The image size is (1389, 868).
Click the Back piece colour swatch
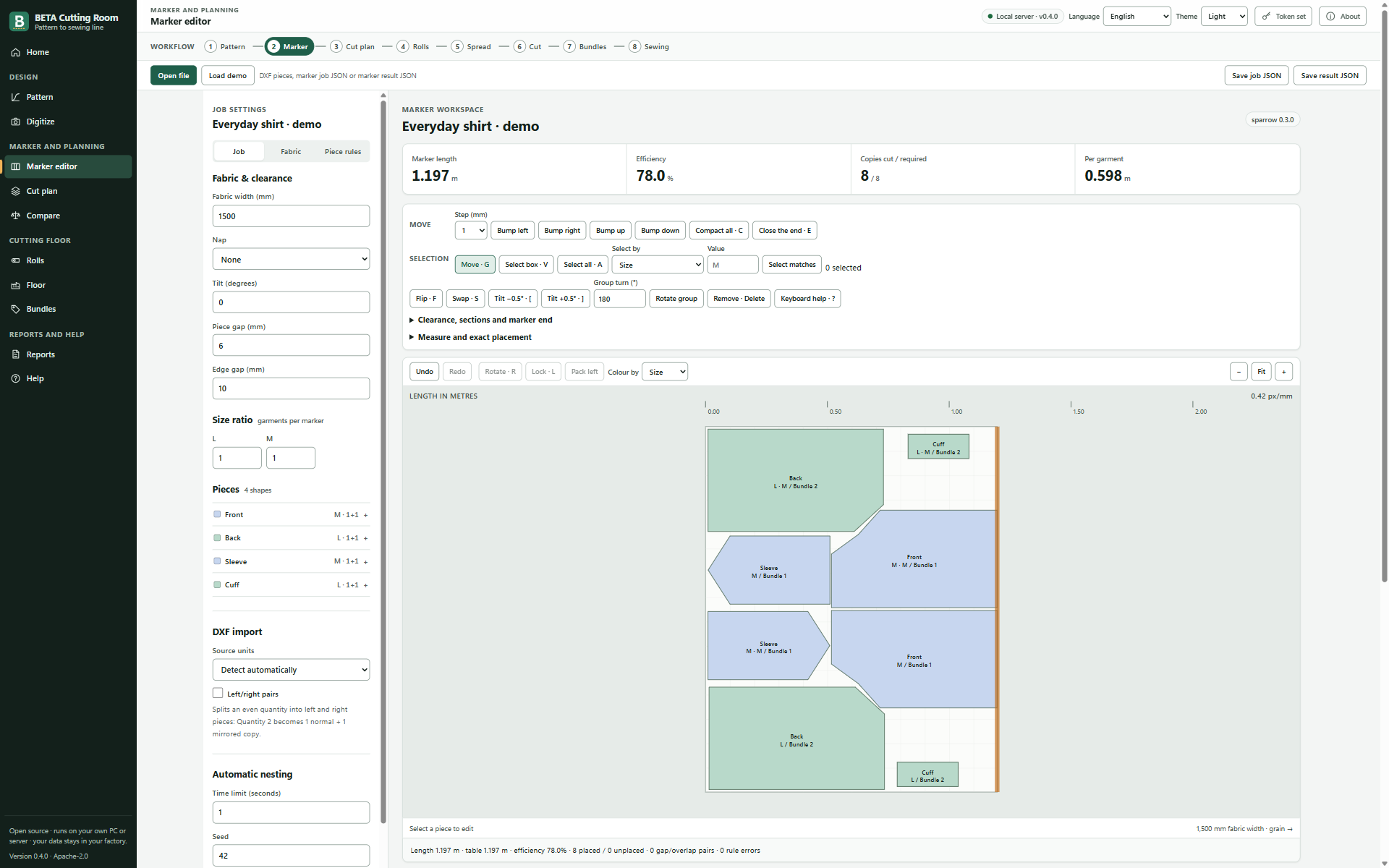(217, 538)
